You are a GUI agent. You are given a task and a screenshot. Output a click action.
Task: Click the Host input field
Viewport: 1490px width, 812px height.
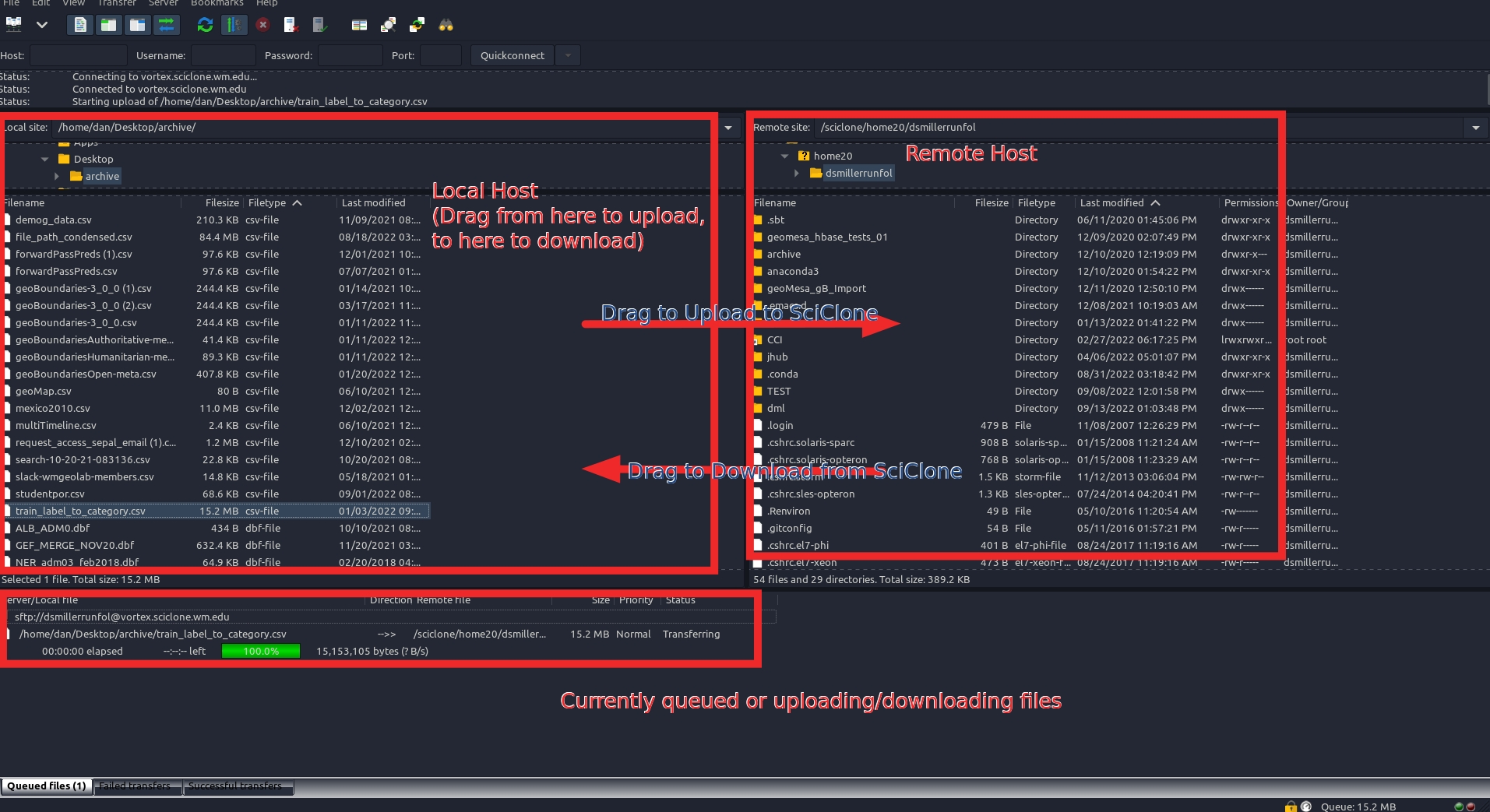point(78,55)
